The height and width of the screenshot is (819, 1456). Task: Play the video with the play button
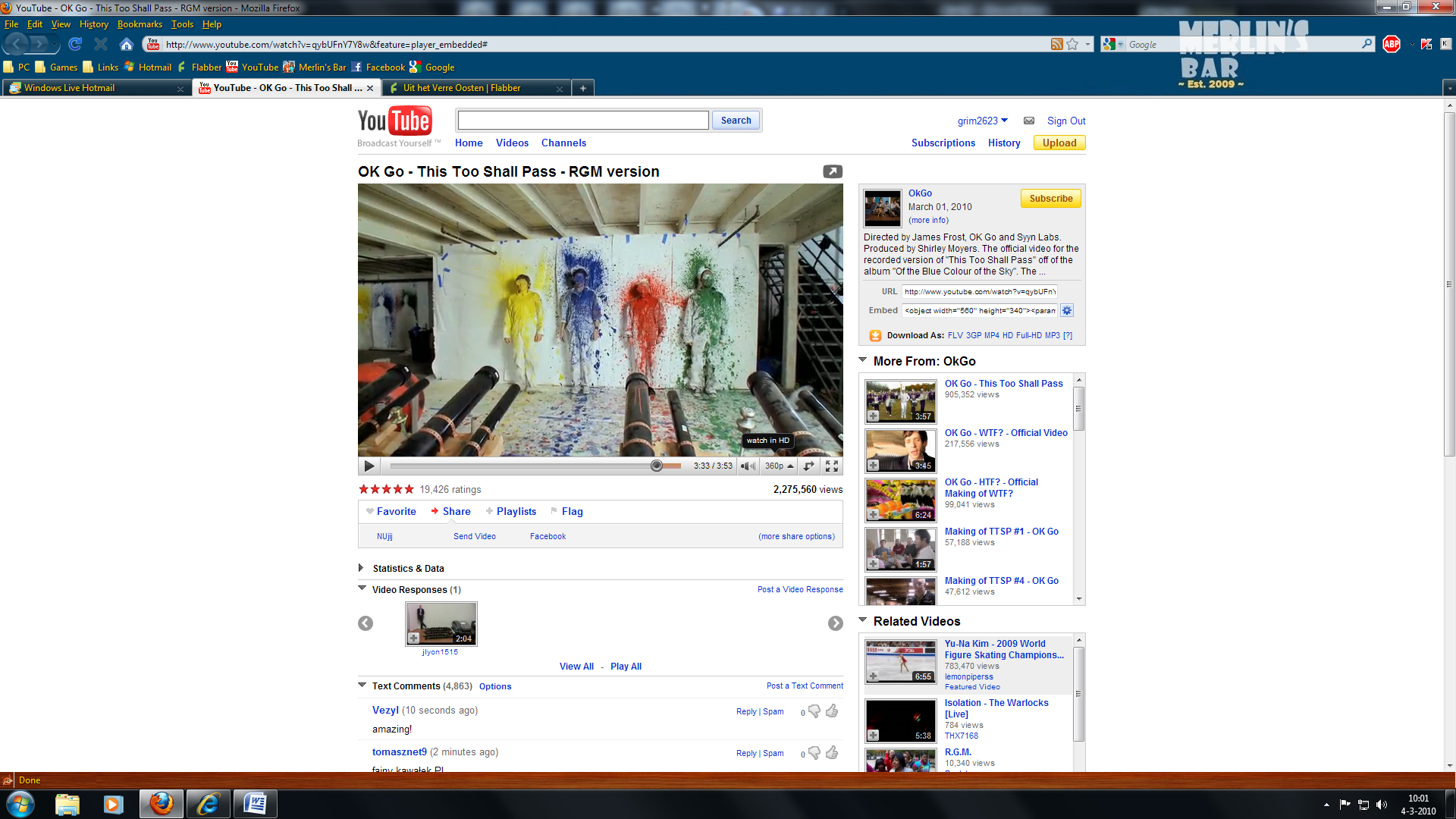(x=369, y=466)
